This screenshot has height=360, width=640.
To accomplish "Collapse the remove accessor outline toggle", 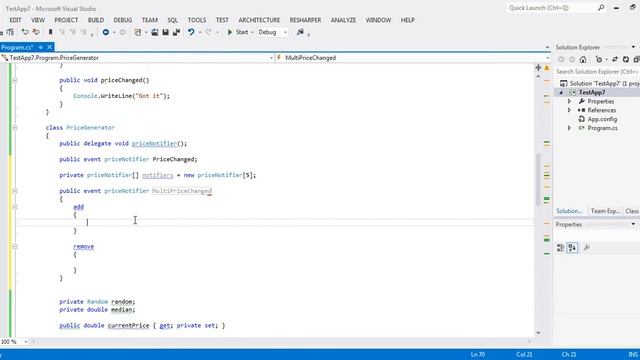I will 15,246.
